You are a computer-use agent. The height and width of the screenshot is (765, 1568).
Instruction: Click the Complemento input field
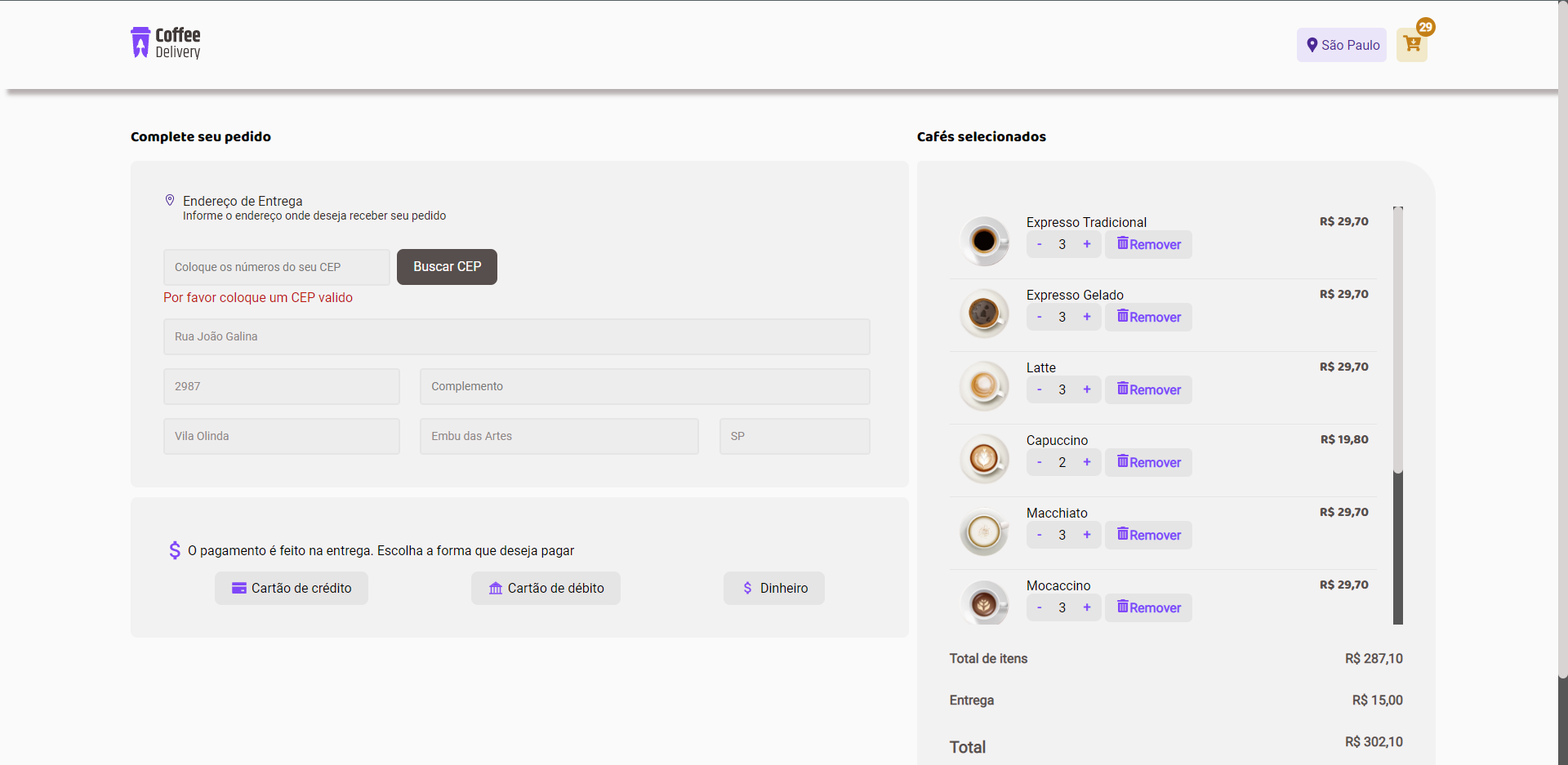pyautogui.click(x=645, y=386)
